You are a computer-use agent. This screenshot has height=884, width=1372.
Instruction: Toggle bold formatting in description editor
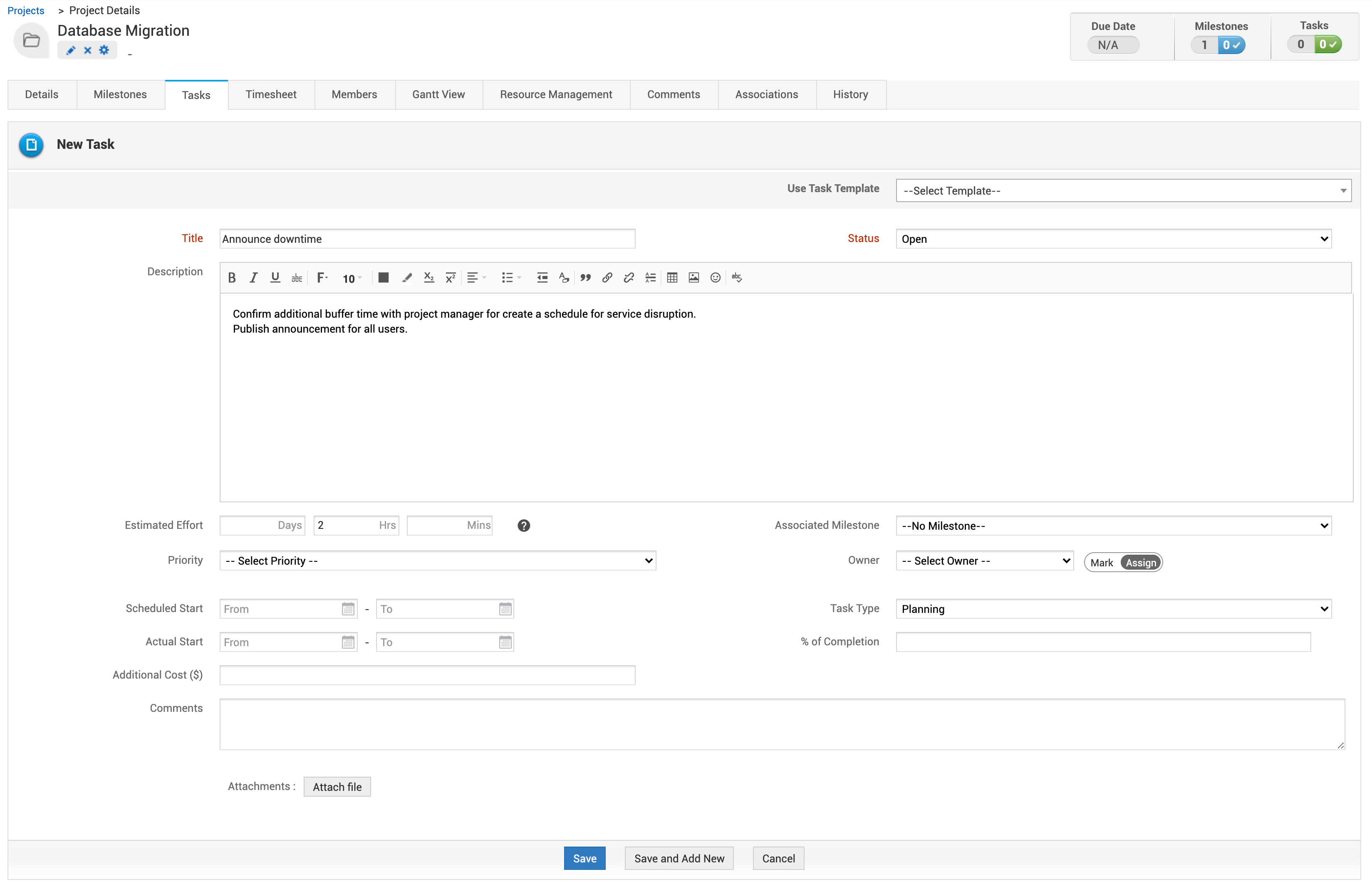(x=231, y=278)
